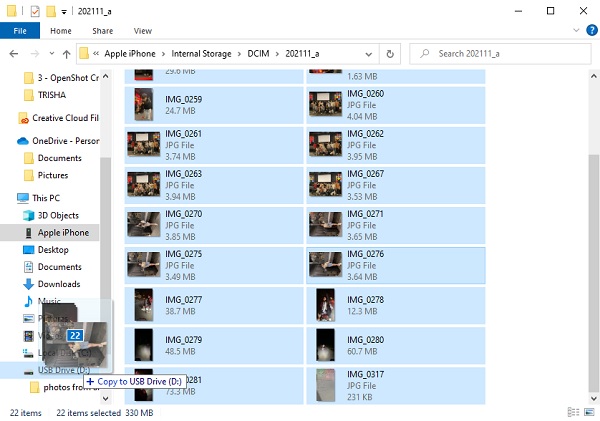Open the photos from folder under USB Drive
The width and height of the screenshot is (600, 421).
[64, 387]
